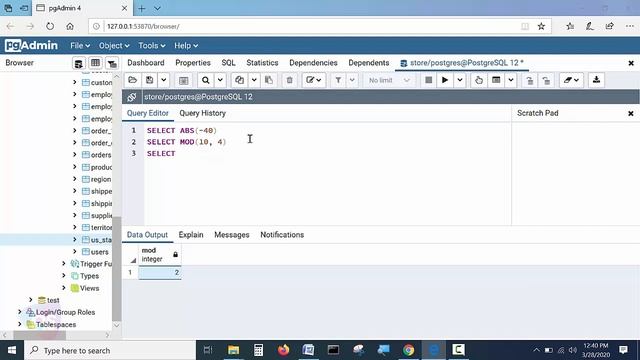Open the Notifications tab
Image resolution: width=640 pixels, height=360 pixels.
coord(282,235)
